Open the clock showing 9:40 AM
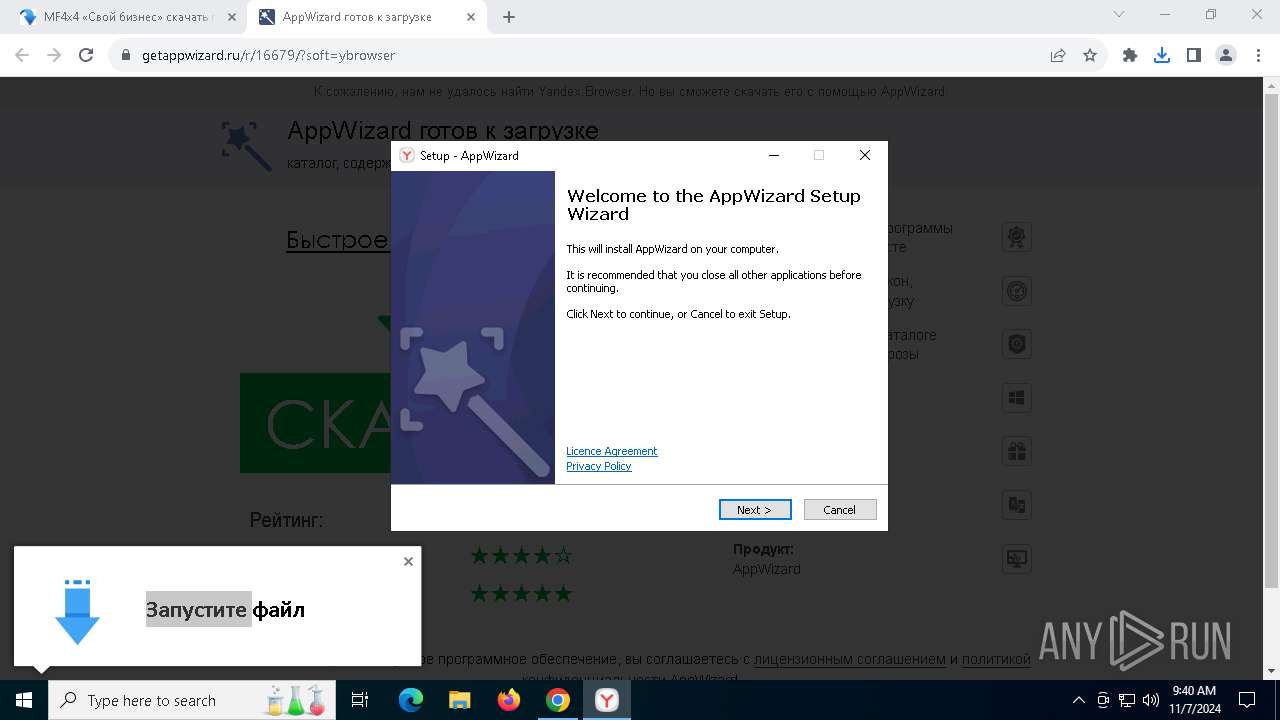The height and width of the screenshot is (720, 1280). (1193, 700)
